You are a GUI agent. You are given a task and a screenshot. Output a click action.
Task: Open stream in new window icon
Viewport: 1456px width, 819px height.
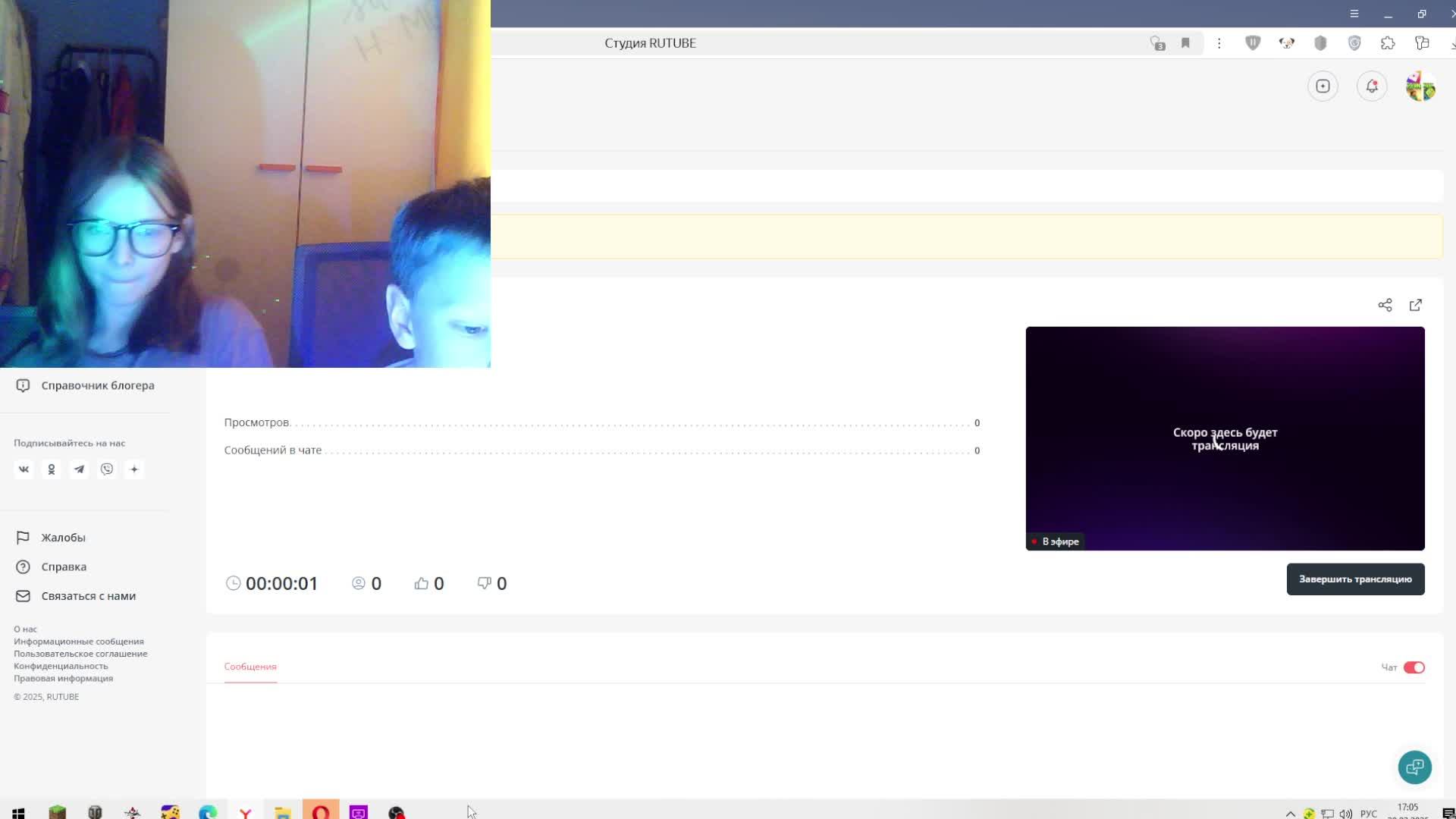[x=1416, y=305]
